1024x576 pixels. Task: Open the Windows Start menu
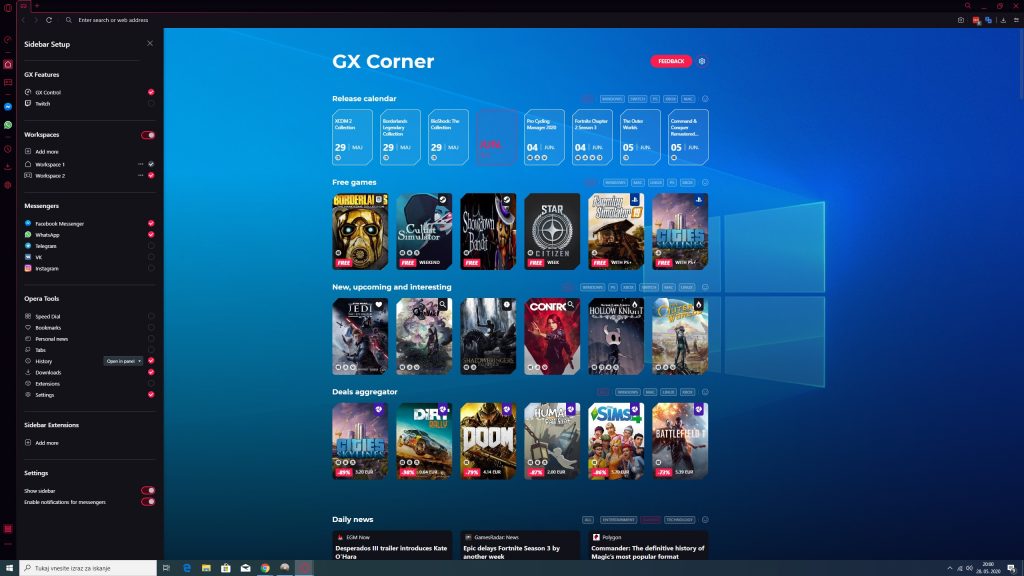9,568
